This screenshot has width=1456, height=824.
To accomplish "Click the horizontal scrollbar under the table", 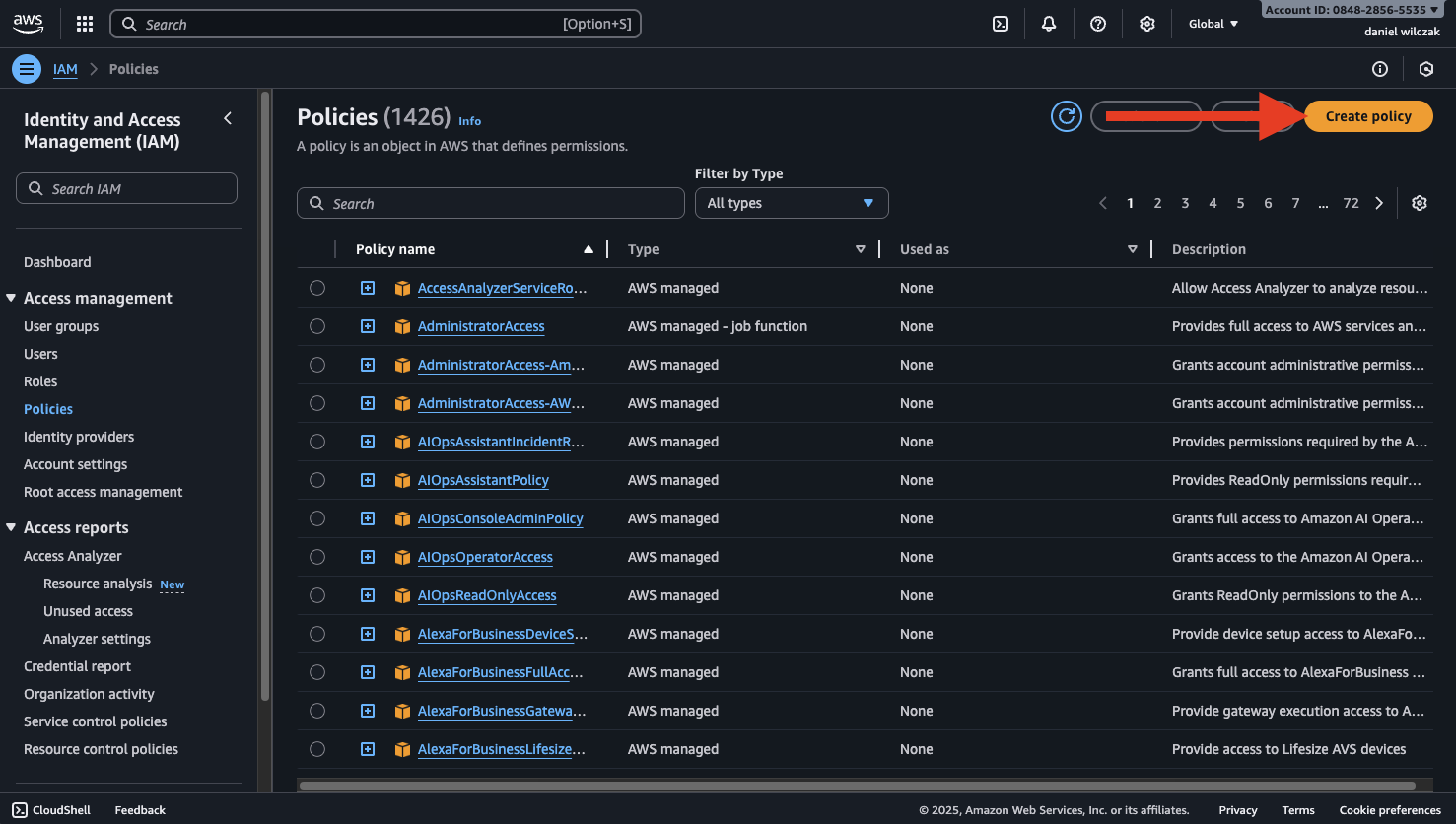I will pyautogui.click(x=858, y=786).
